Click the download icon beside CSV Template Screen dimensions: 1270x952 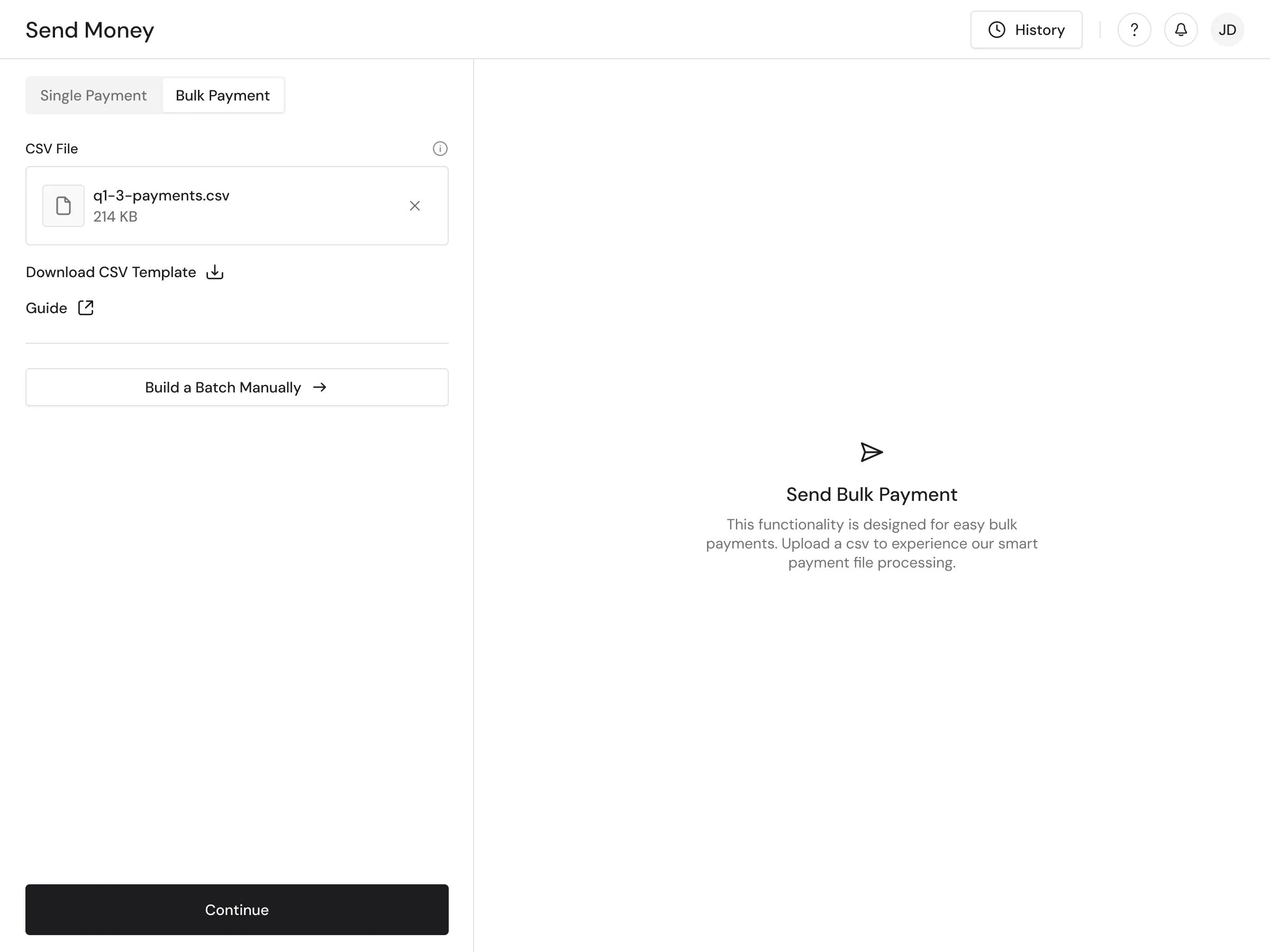click(215, 272)
